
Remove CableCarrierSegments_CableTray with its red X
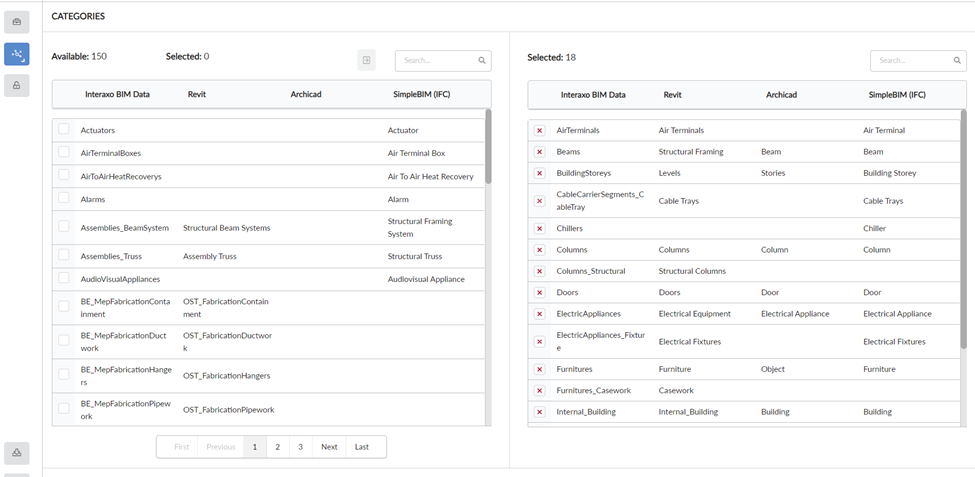[x=540, y=201]
